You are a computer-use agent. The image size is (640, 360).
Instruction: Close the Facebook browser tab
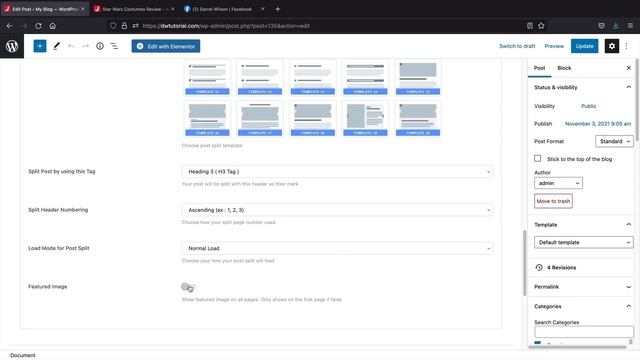coord(262,9)
